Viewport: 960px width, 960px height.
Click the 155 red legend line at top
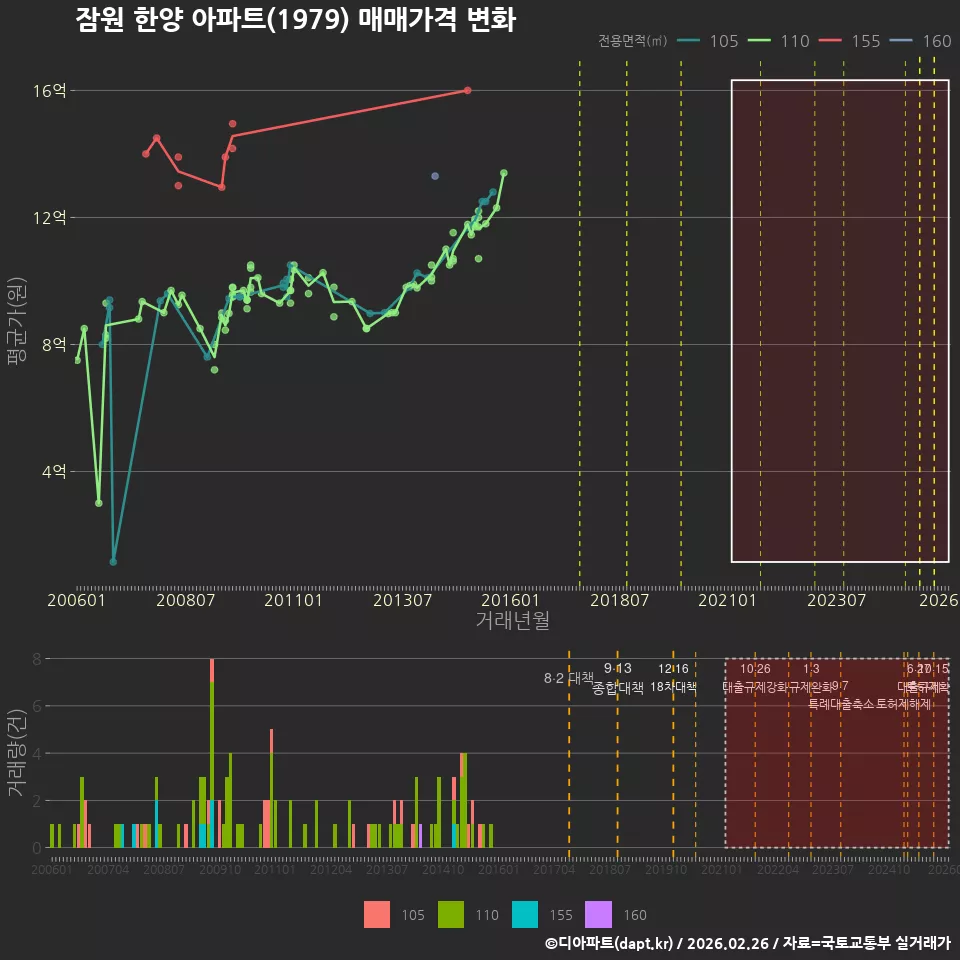point(830,41)
